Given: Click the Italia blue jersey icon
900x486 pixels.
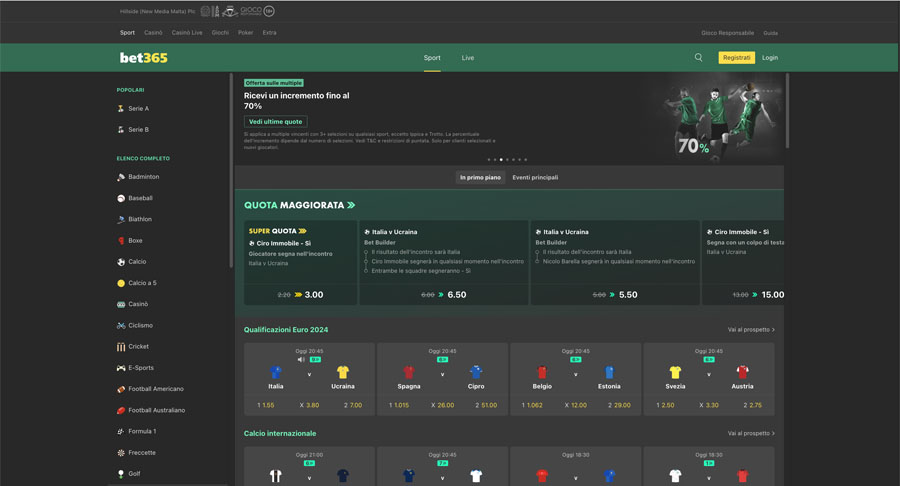Looking at the screenshot, I should [276, 372].
